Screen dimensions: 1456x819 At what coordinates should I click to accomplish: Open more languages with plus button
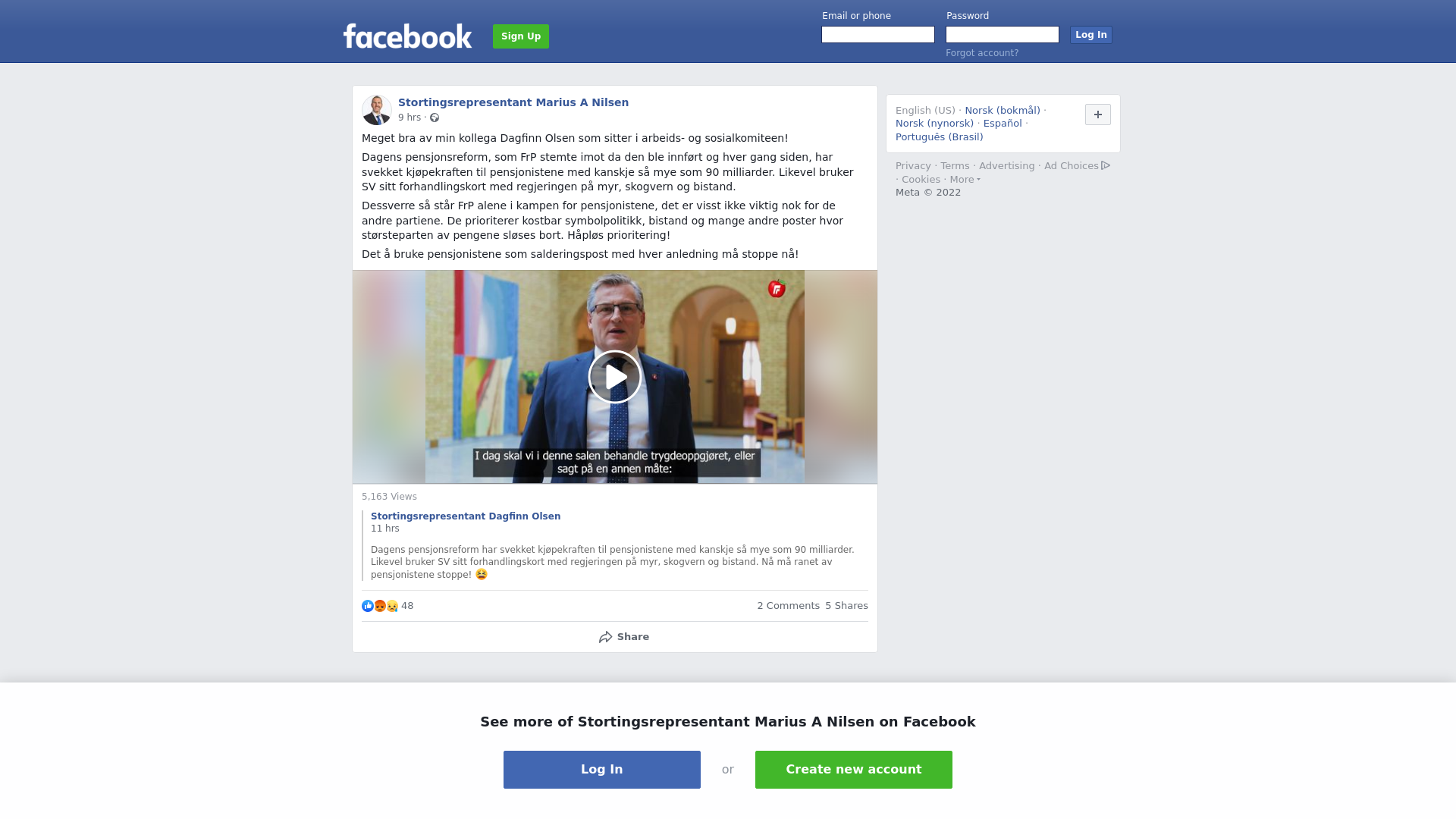coord(1098,115)
